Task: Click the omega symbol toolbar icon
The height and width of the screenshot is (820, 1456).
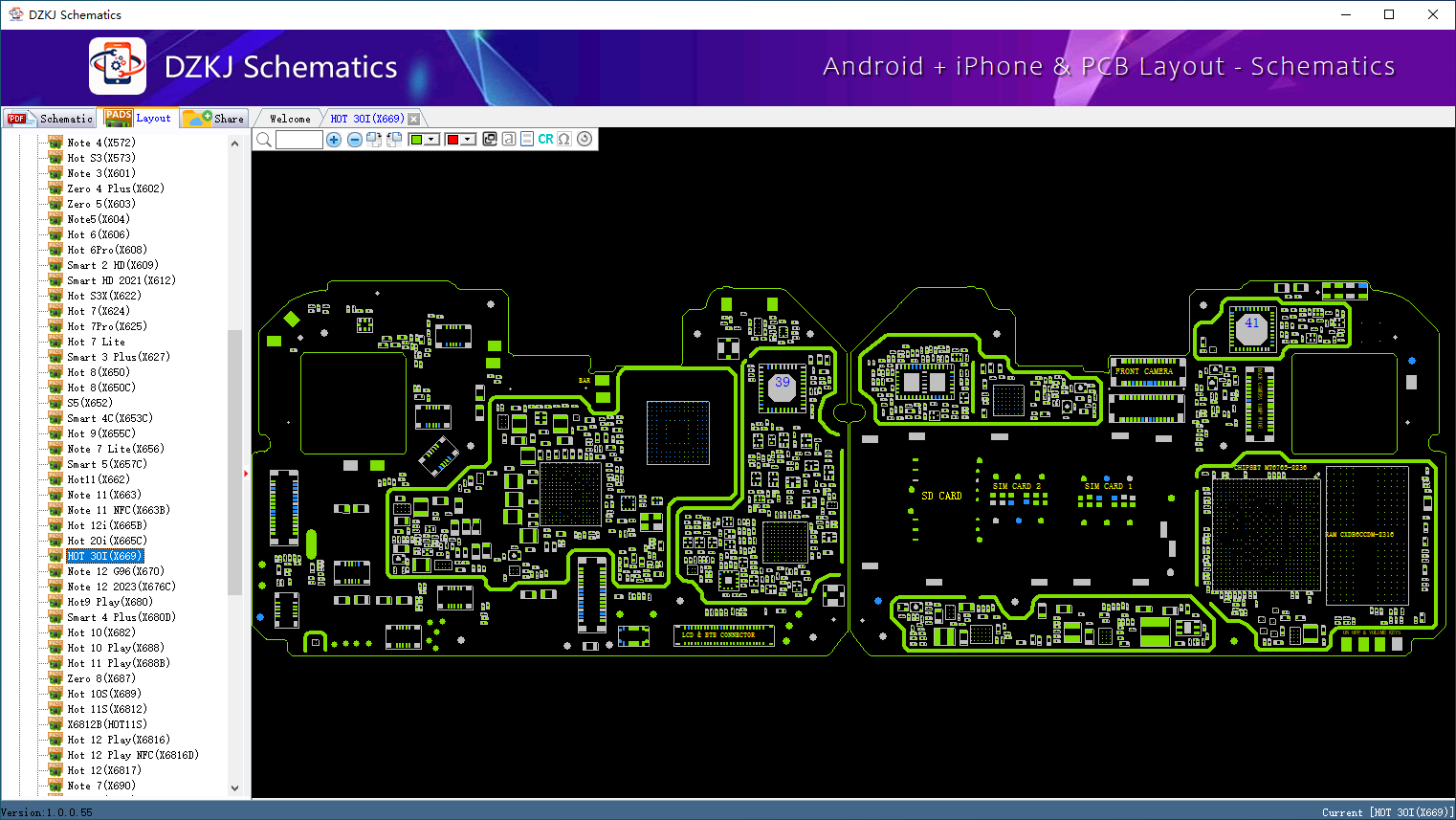Action: pyautogui.click(x=564, y=140)
